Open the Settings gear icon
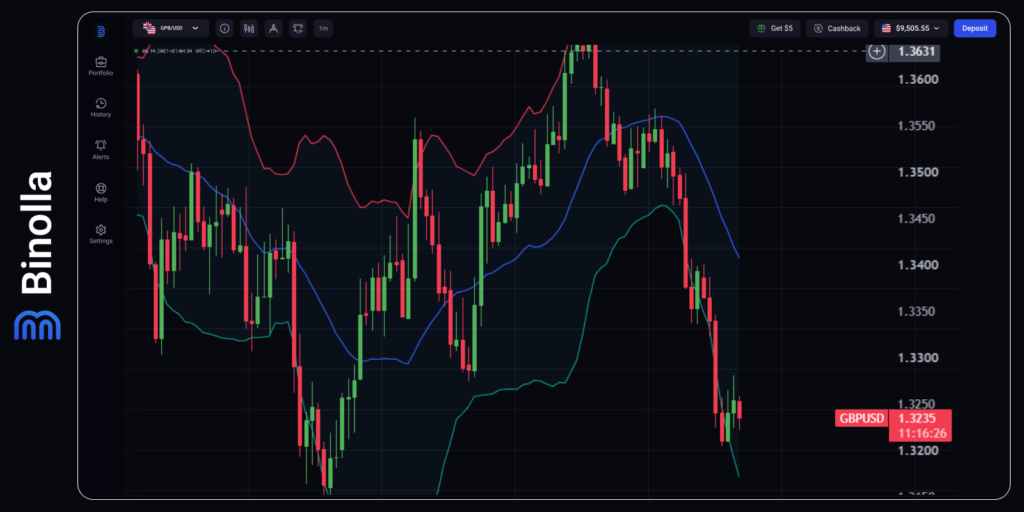Image resolution: width=1024 pixels, height=512 pixels. point(101,230)
